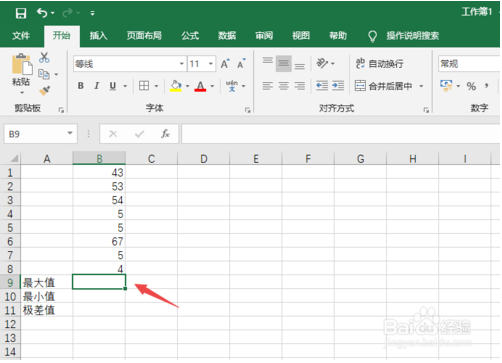Open the 帮助 tab
502x363 pixels.
[x=338, y=35]
